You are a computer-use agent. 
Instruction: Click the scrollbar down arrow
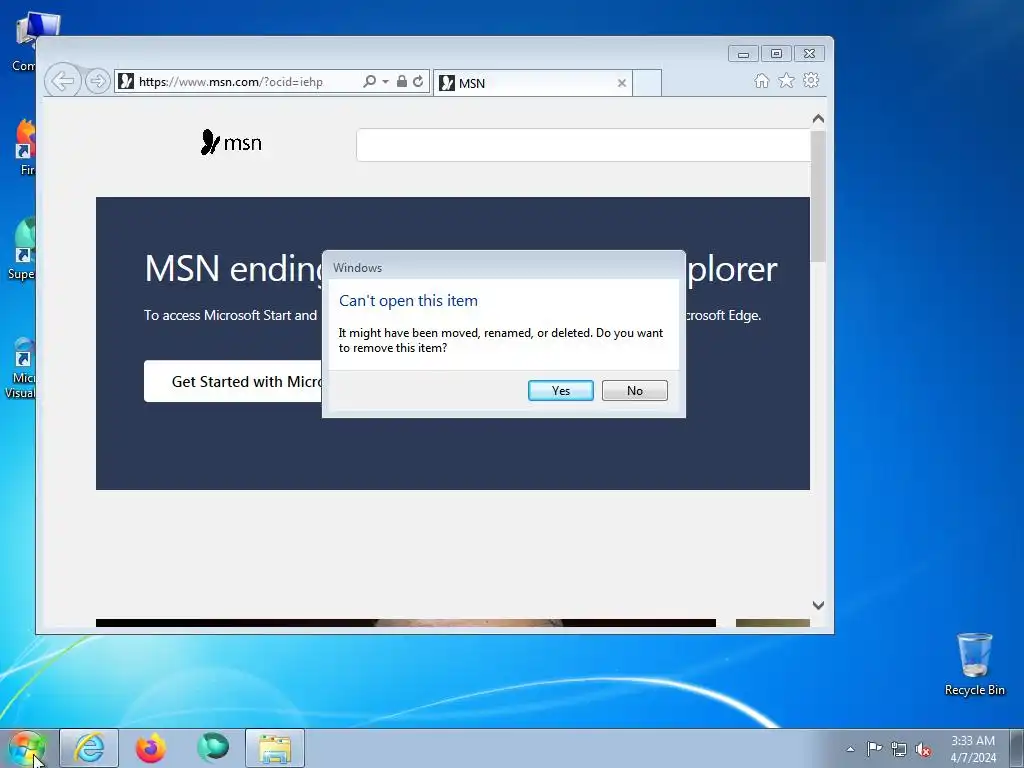[x=818, y=605]
